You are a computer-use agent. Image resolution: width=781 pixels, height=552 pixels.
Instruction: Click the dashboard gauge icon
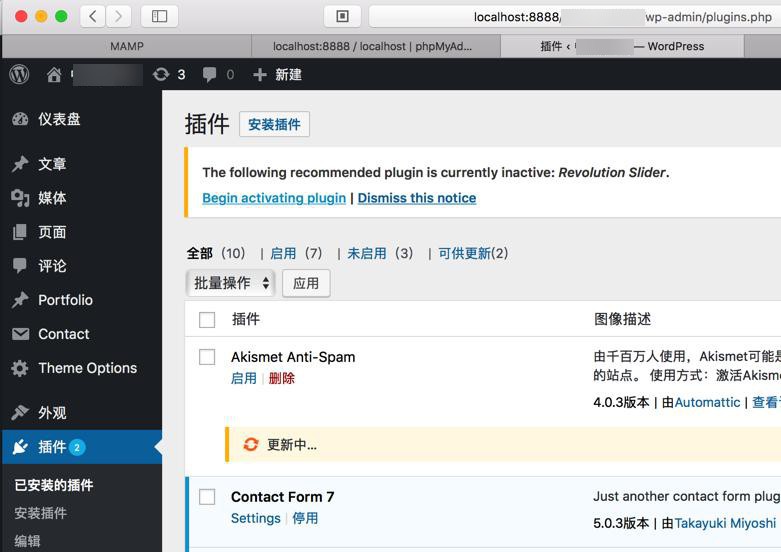[20, 119]
